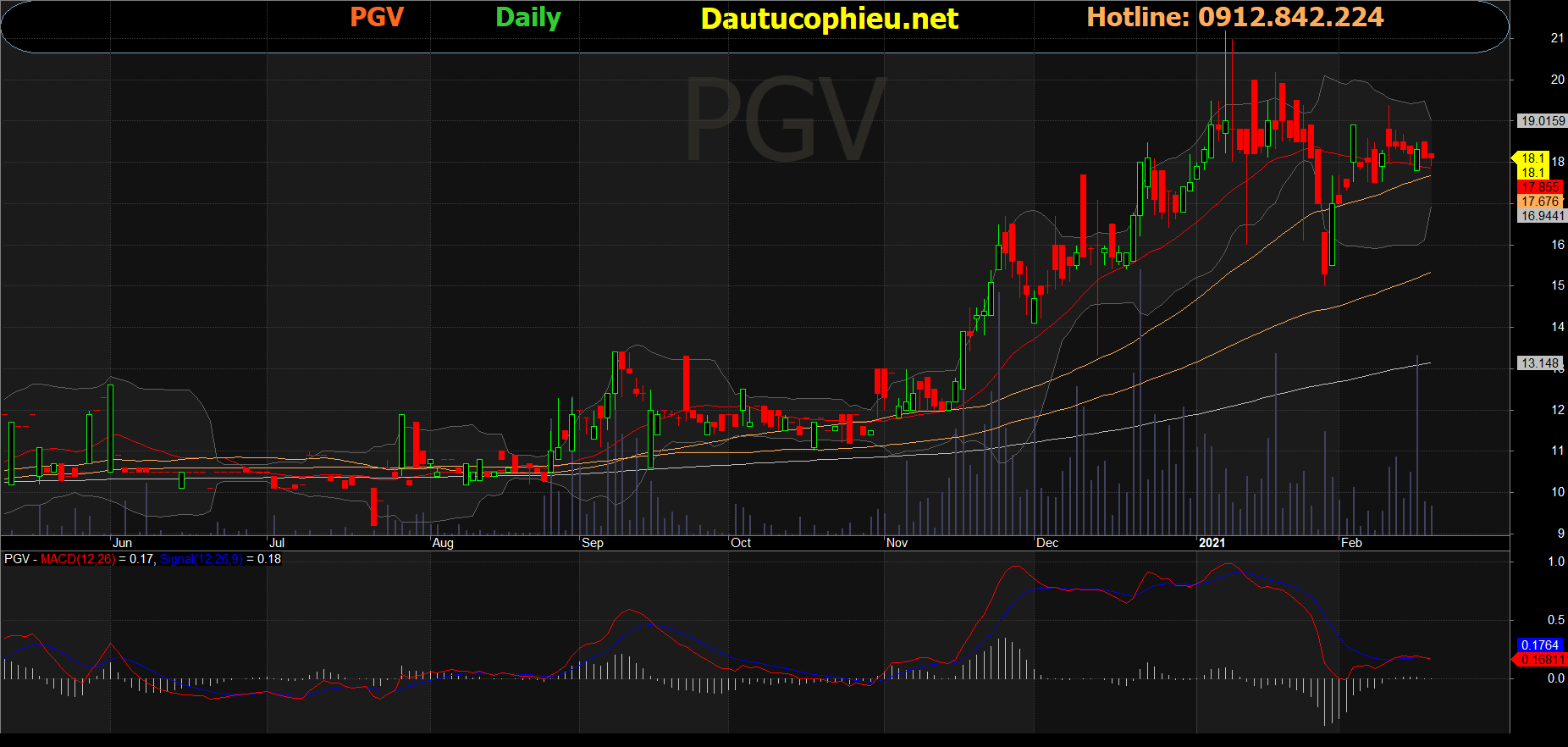
Task: Click the Hotline: 0912.842.224 text
Action: (1235, 17)
